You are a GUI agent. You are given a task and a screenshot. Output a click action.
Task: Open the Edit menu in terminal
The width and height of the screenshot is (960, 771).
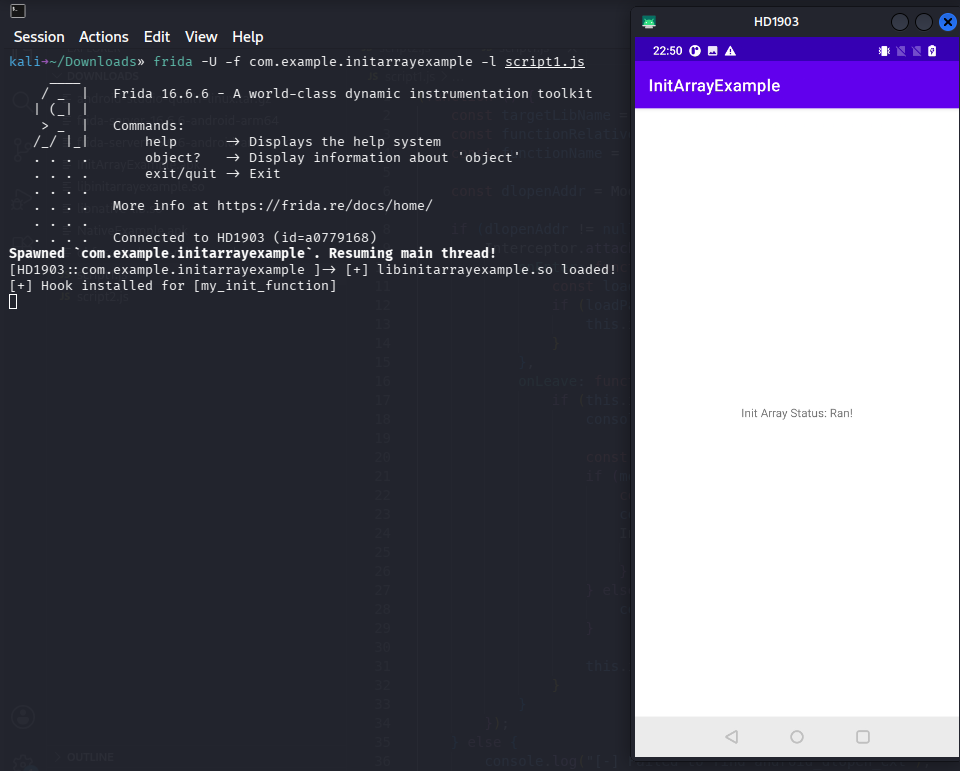pos(157,37)
